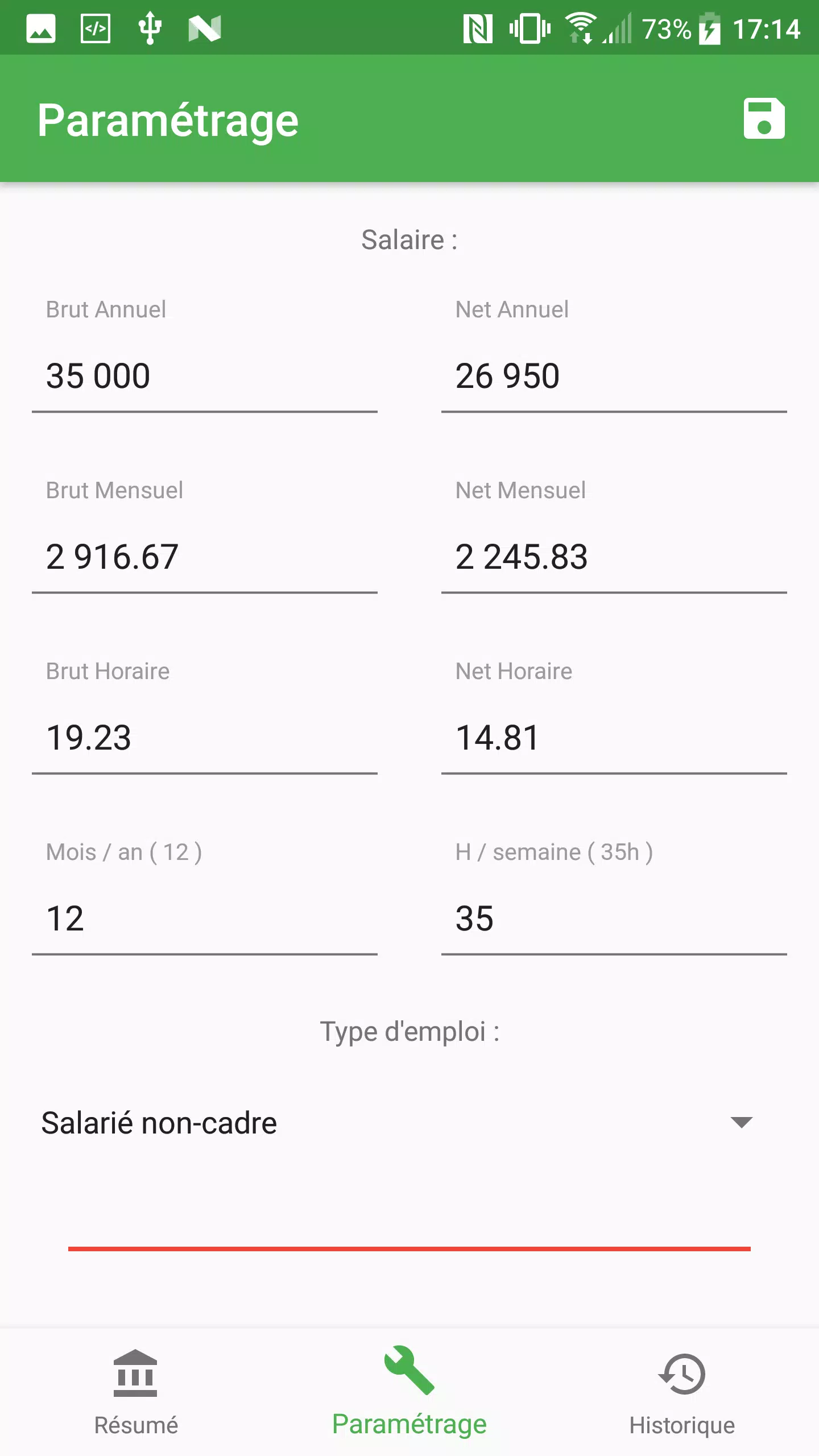Change the H / semaine value
Image resolution: width=819 pixels, height=1456 pixels.
(x=614, y=919)
